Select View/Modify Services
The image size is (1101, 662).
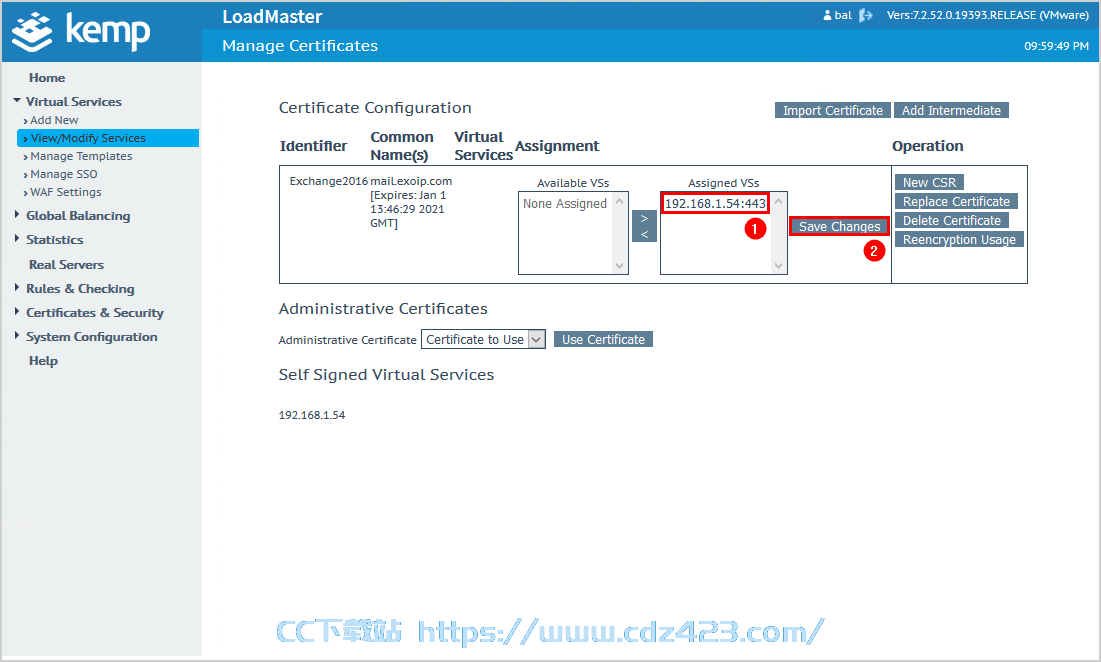pos(108,138)
